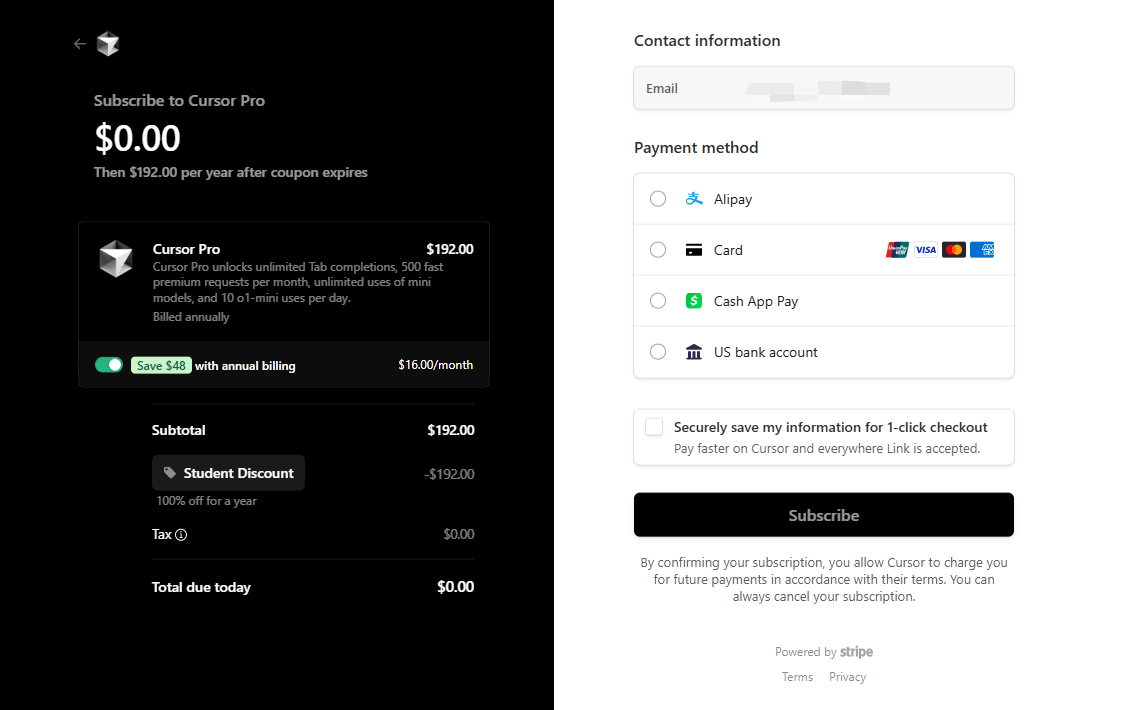Click the Payment method heading
The width and height of the screenshot is (1125, 710).
tap(696, 148)
